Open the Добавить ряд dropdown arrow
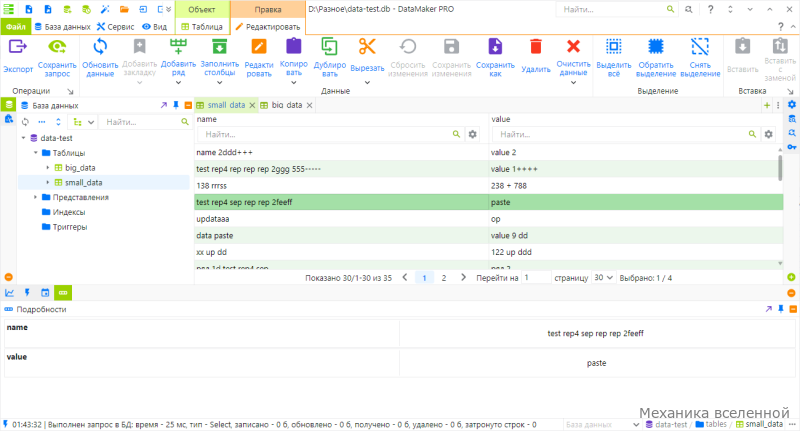 [178, 83]
